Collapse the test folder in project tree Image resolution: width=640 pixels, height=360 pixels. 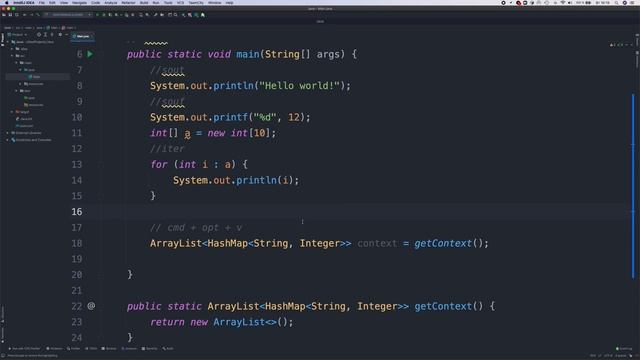16,91
